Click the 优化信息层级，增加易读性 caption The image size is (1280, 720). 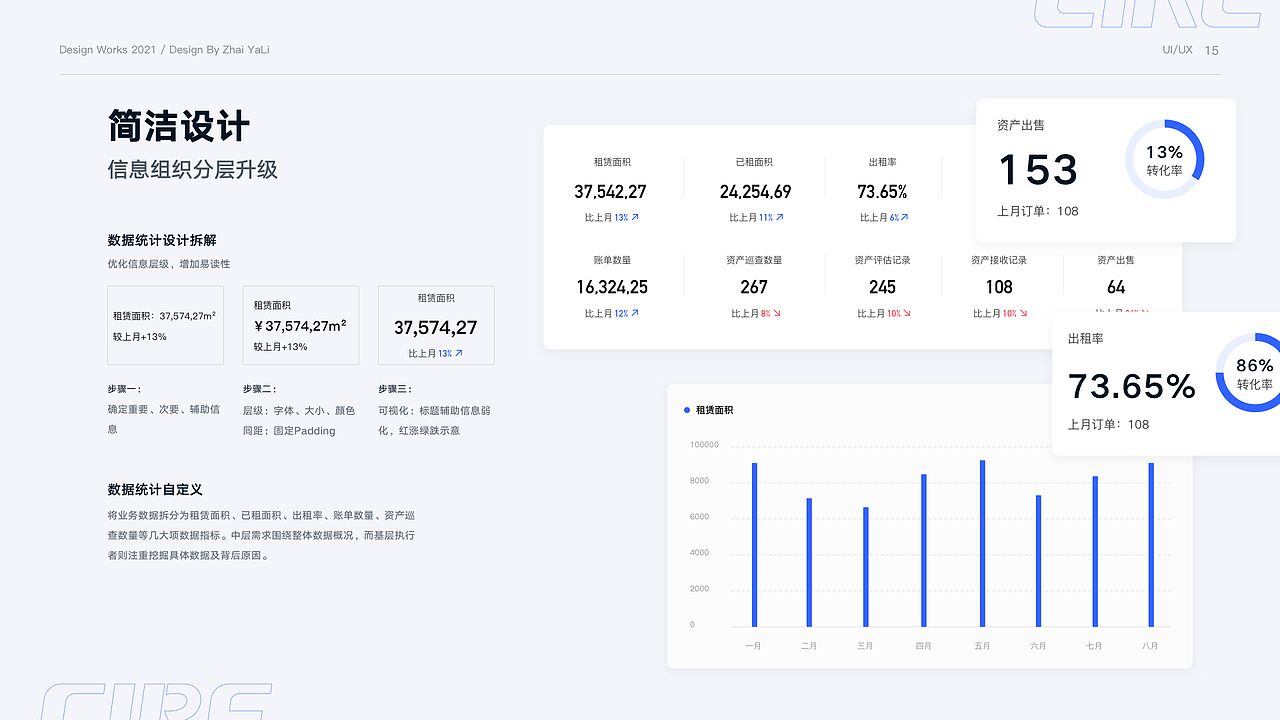169,264
